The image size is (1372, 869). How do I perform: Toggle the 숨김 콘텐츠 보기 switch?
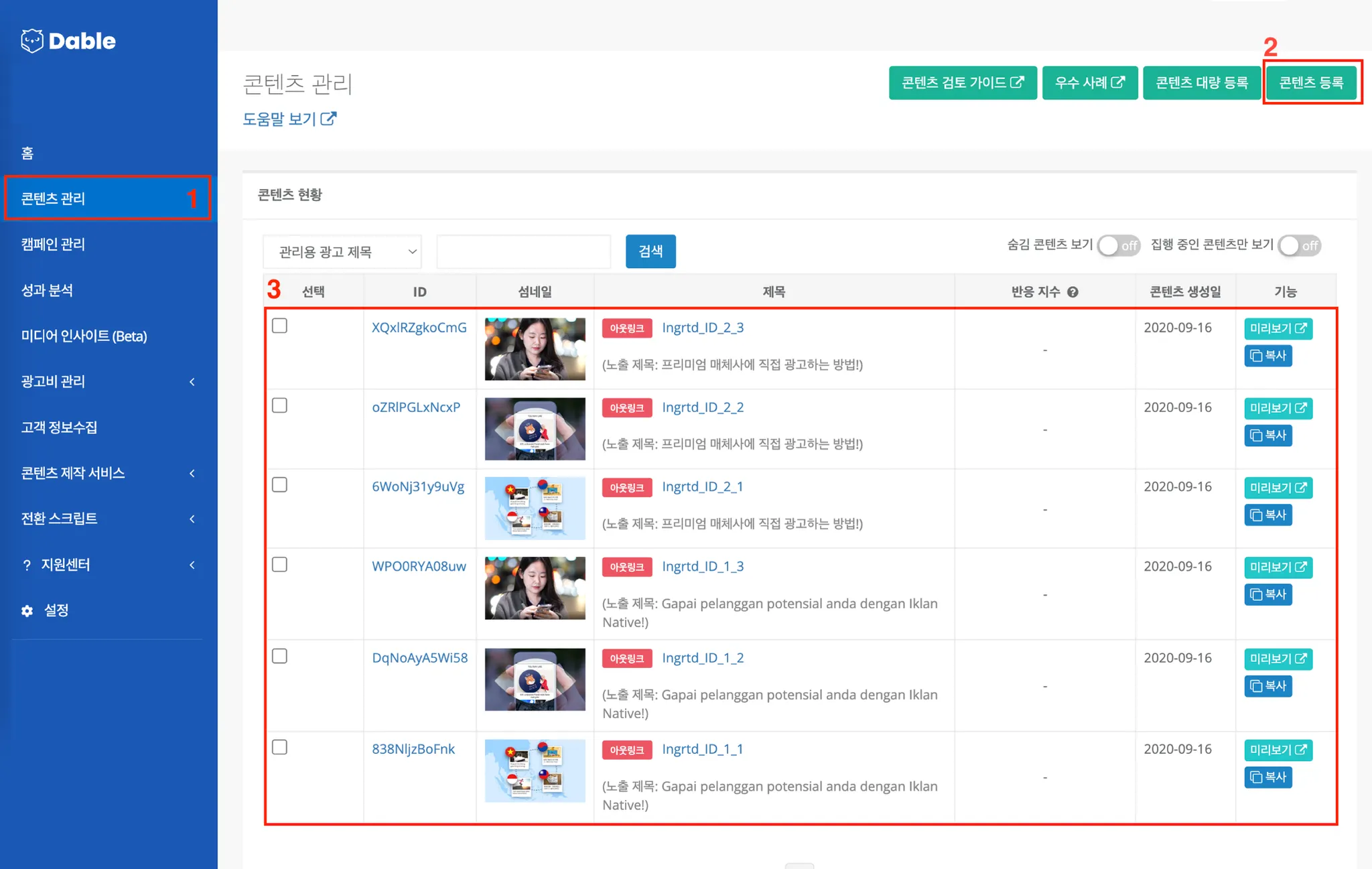pos(1118,246)
